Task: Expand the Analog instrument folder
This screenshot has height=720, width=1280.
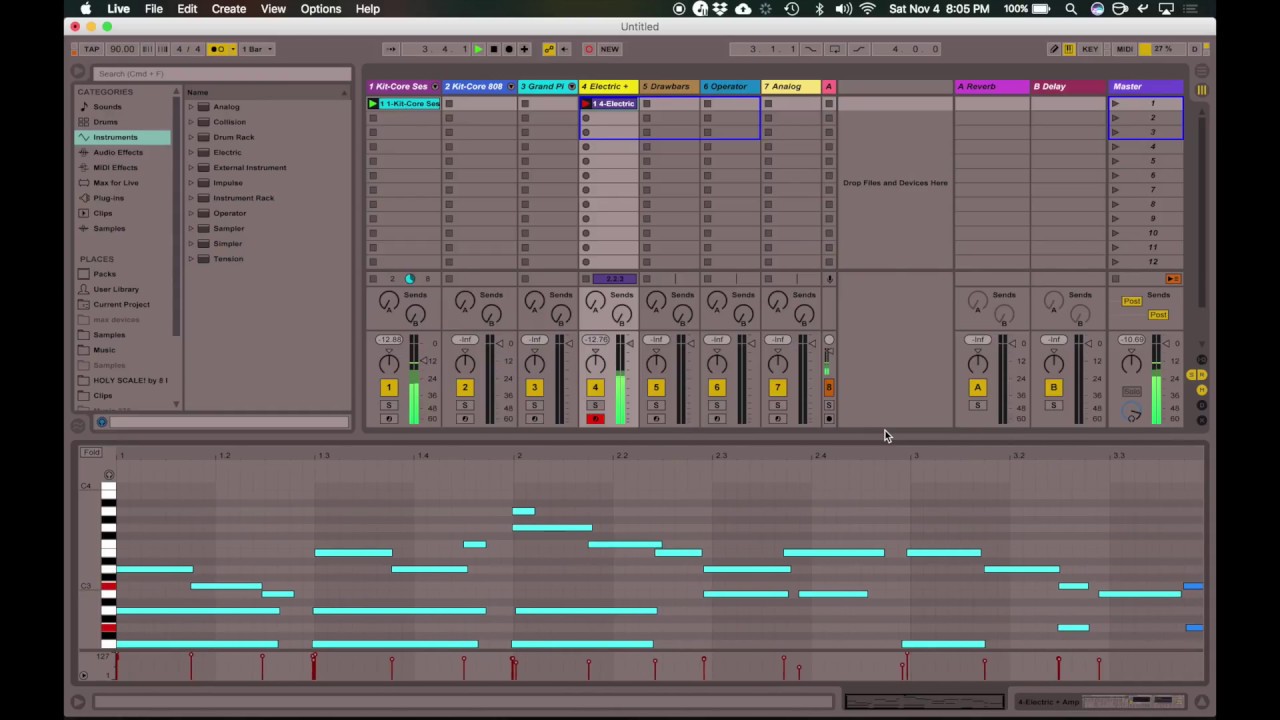Action: tap(191, 107)
